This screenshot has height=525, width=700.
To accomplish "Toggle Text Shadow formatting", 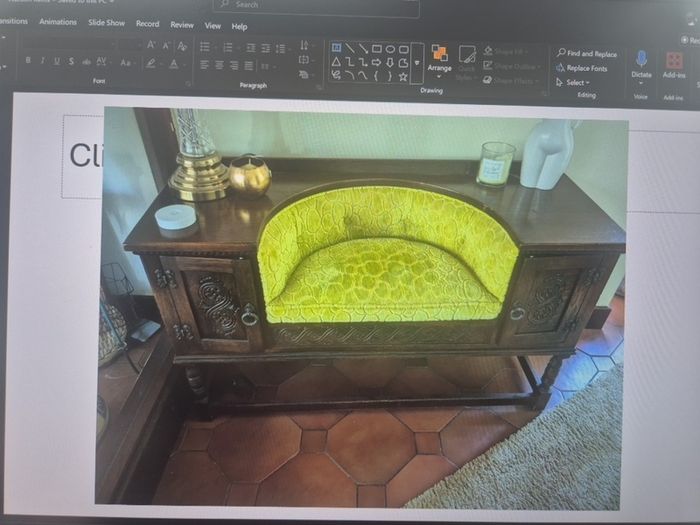I will point(71,61).
